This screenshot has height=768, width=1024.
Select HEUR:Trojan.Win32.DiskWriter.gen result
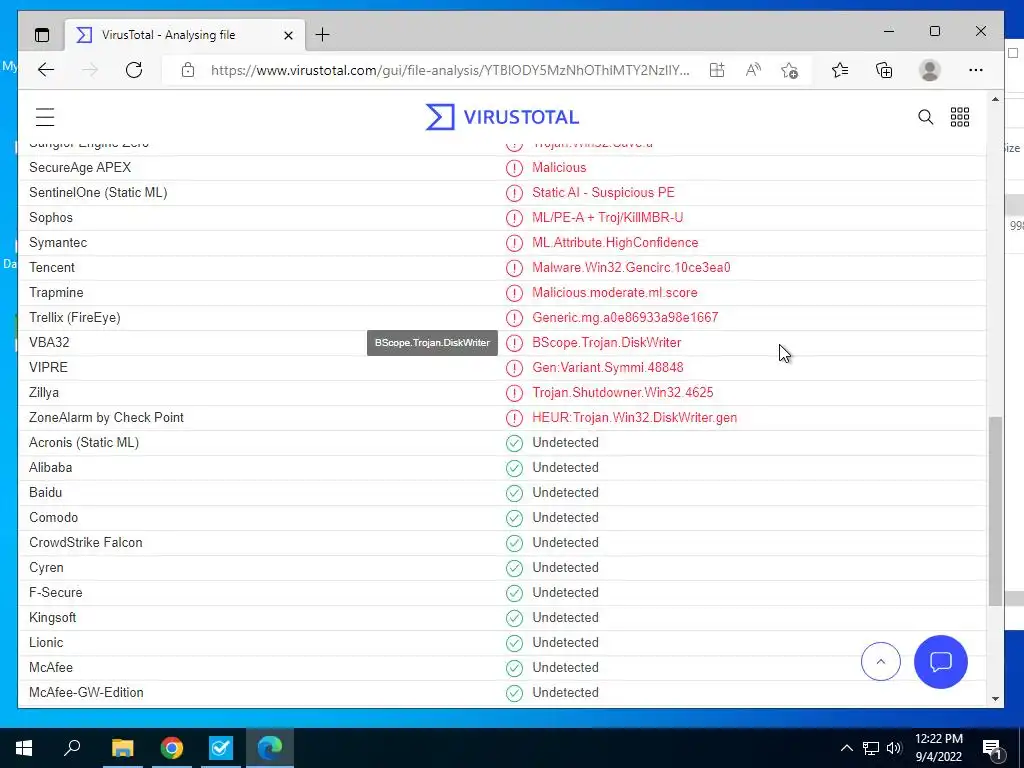pos(634,417)
